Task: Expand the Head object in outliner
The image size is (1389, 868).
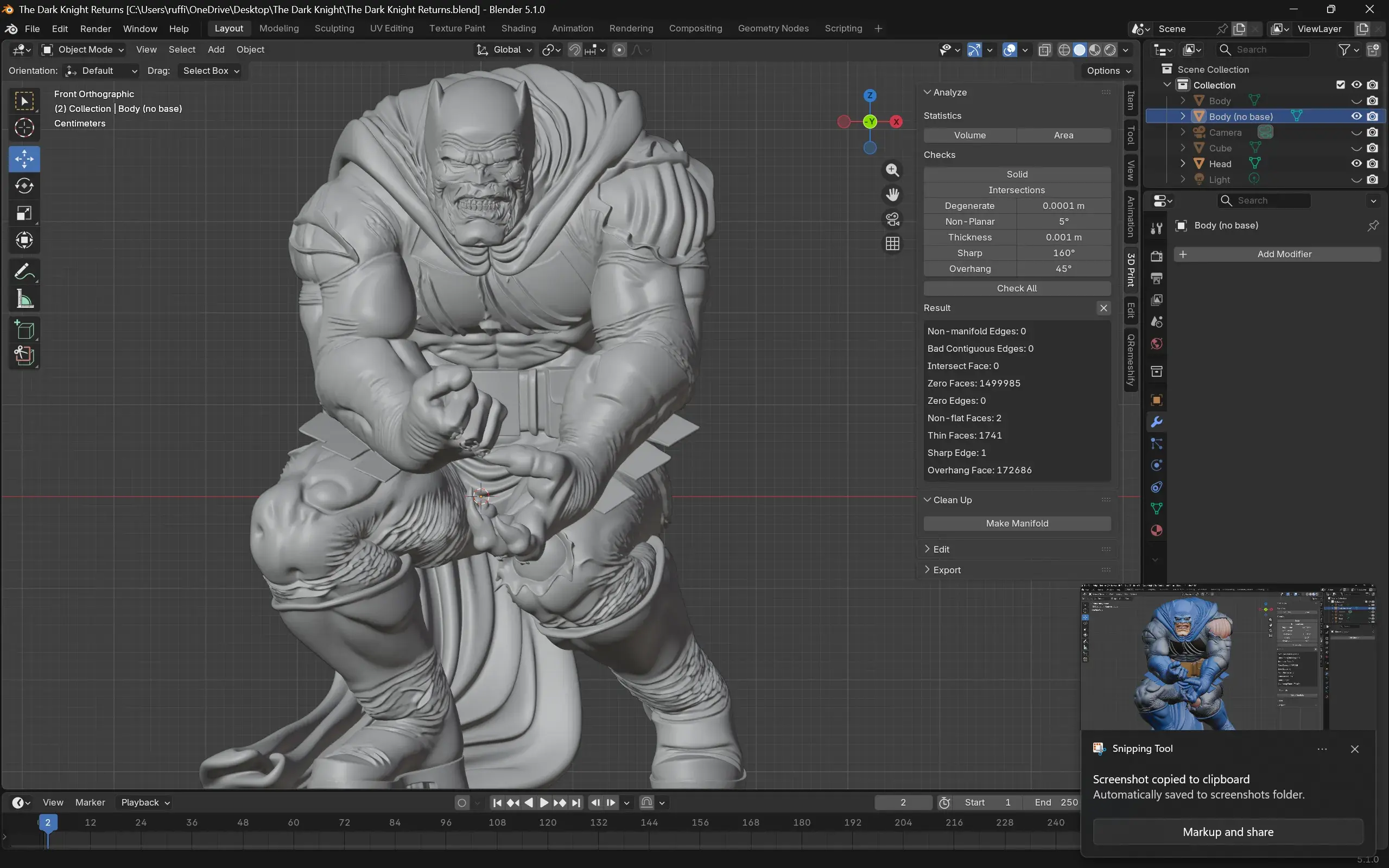Action: point(1183,163)
